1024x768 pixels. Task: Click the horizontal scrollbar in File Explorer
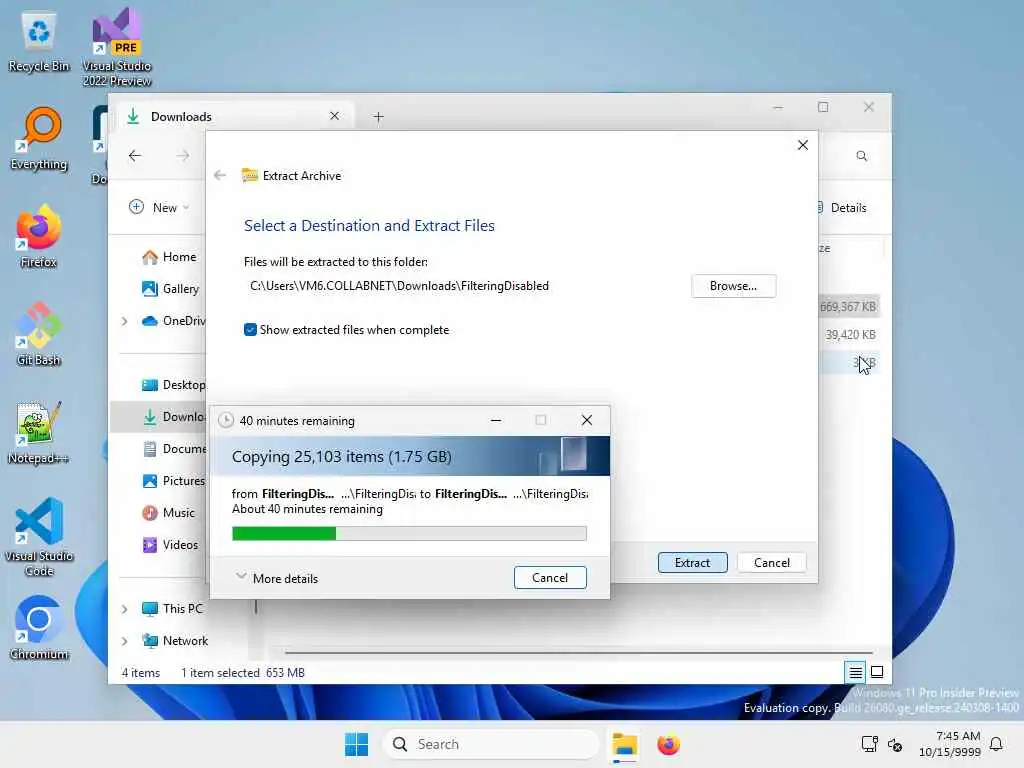[578, 652]
